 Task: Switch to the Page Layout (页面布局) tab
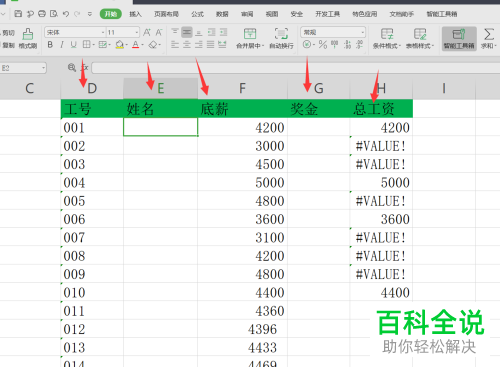tap(166, 14)
